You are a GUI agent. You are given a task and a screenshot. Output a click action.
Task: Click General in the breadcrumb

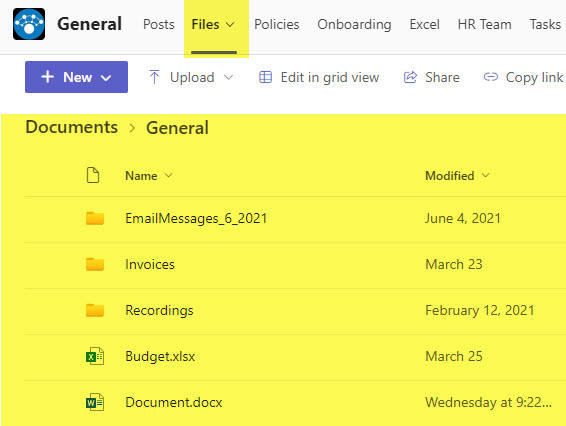(177, 128)
